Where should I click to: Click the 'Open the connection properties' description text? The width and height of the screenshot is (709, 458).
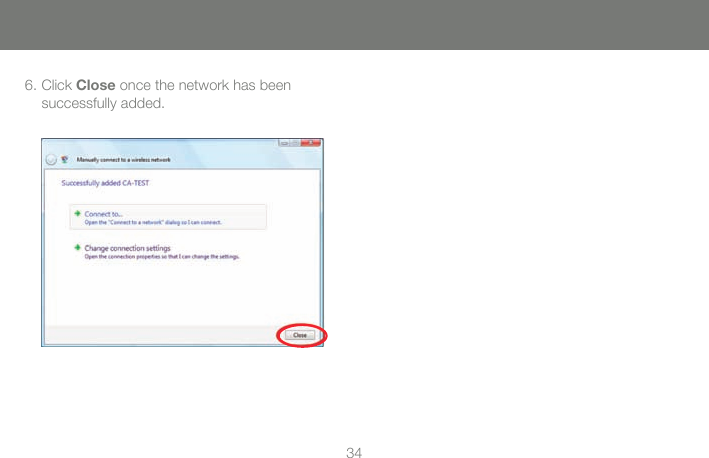162,257
